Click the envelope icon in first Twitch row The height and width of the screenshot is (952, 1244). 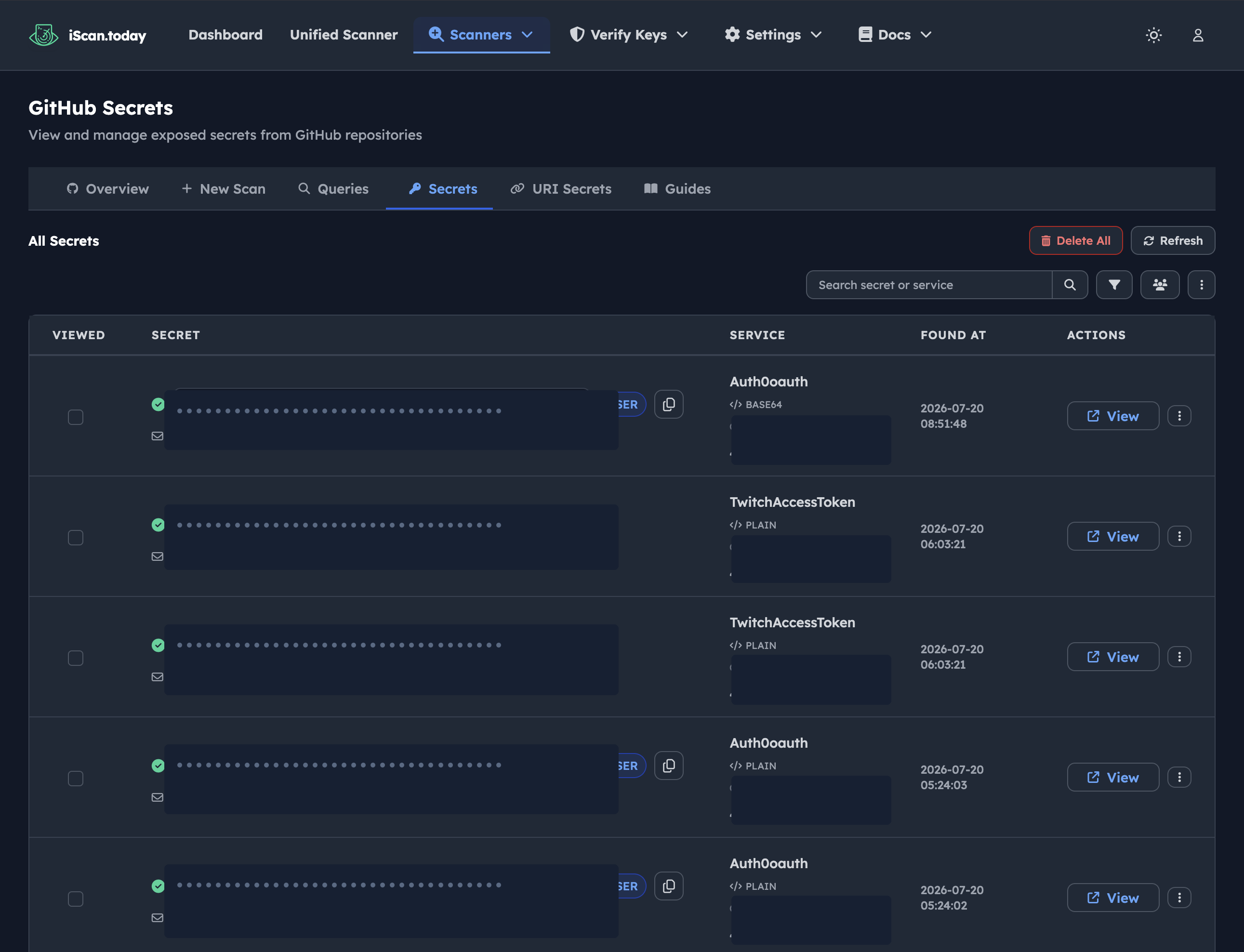pos(158,556)
